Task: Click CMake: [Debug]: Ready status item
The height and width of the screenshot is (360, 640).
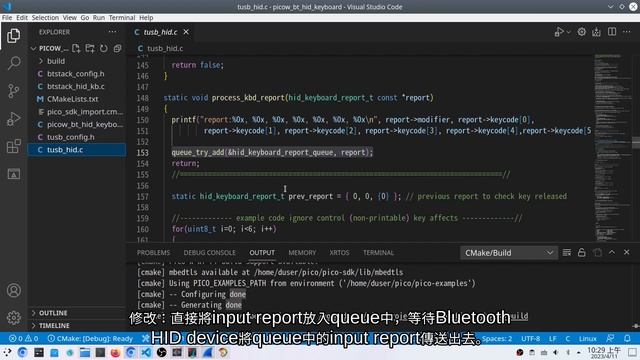Action: coord(90,338)
